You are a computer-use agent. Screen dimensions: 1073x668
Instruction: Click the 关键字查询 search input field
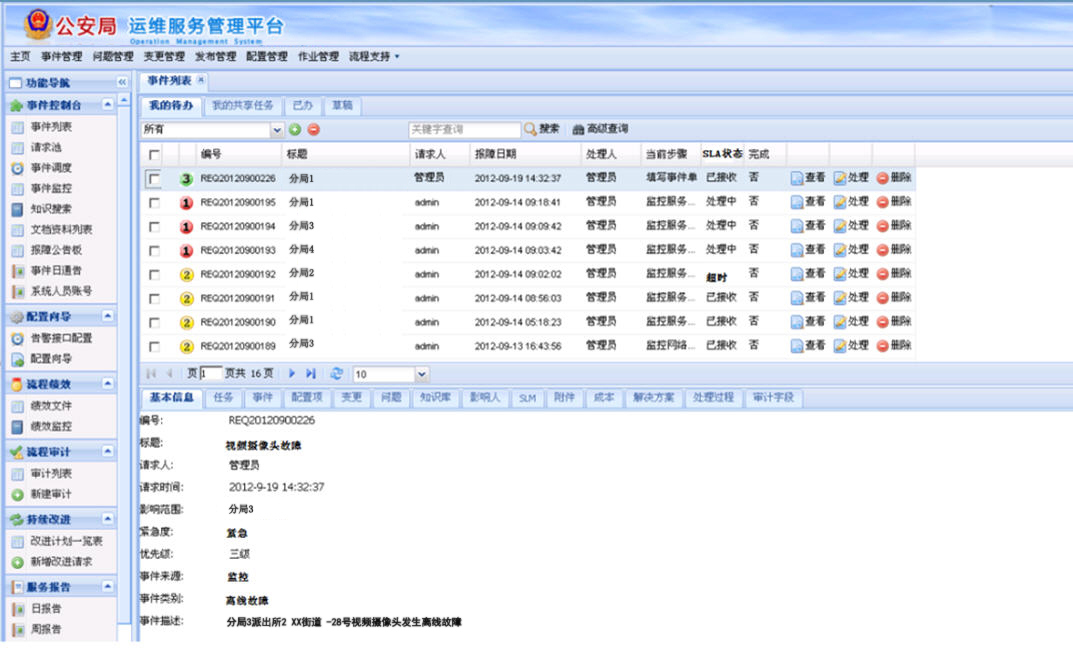click(x=464, y=130)
